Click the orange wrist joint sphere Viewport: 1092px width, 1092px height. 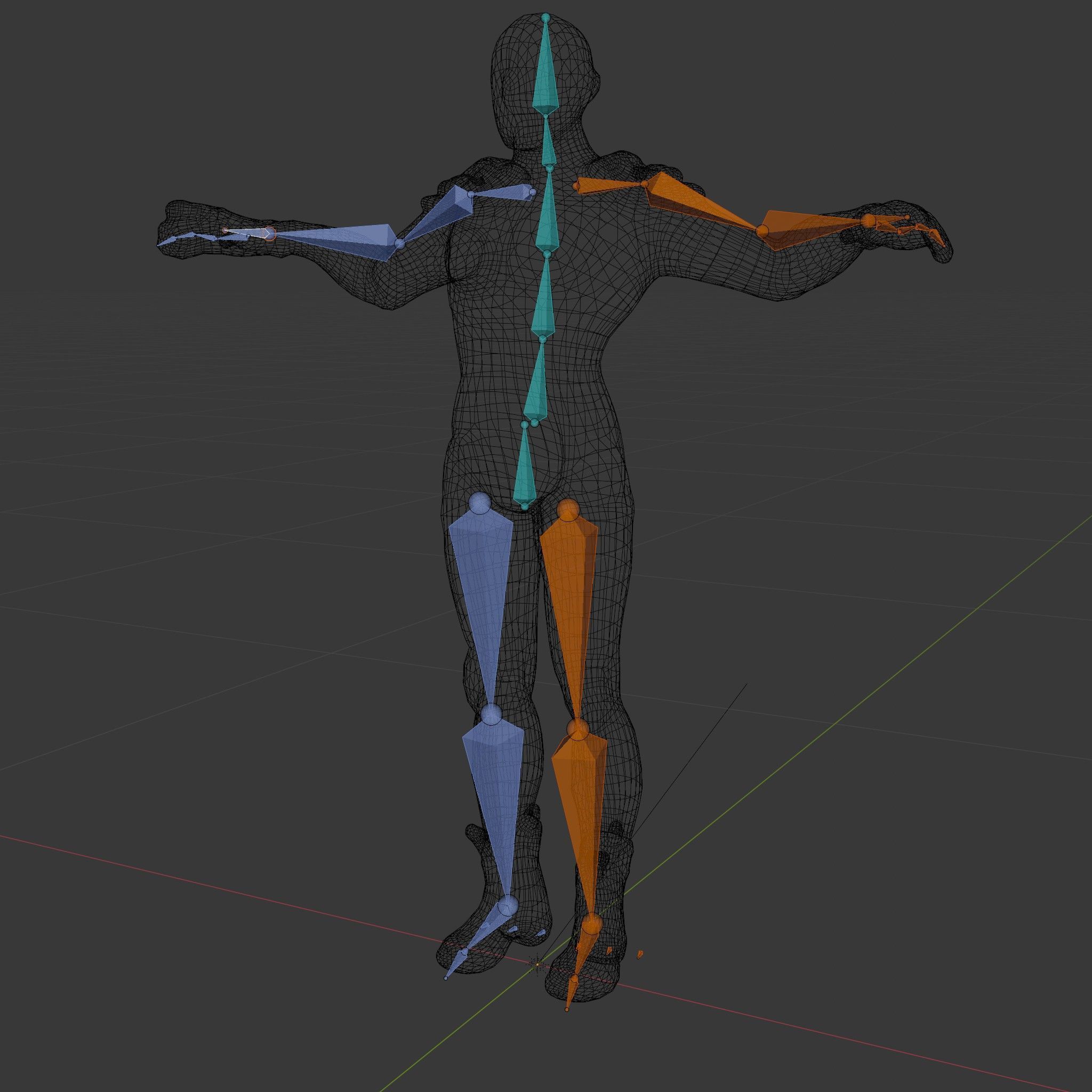tap(868, 220)
